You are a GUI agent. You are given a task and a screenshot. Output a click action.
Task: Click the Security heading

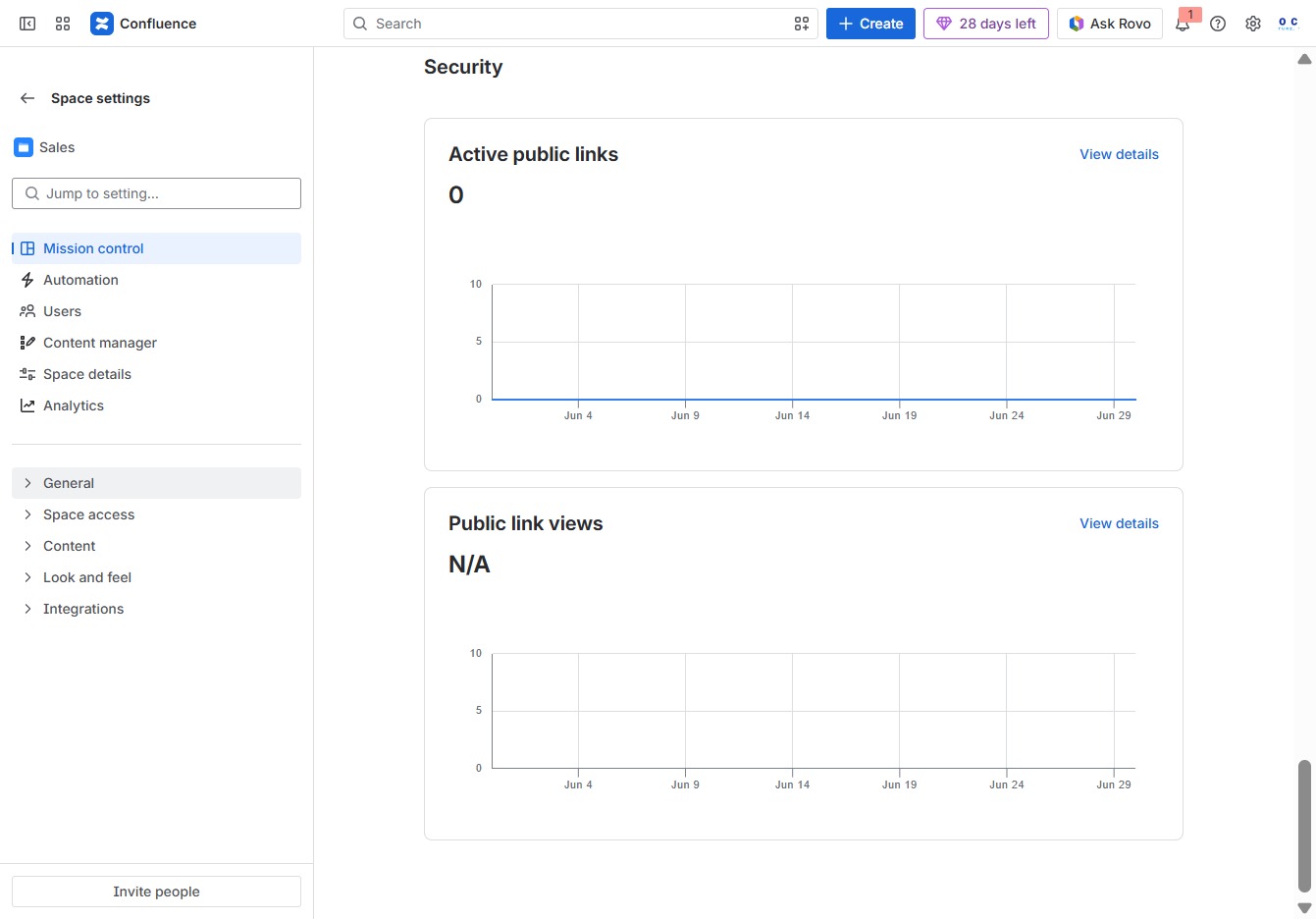coord(463,67)
